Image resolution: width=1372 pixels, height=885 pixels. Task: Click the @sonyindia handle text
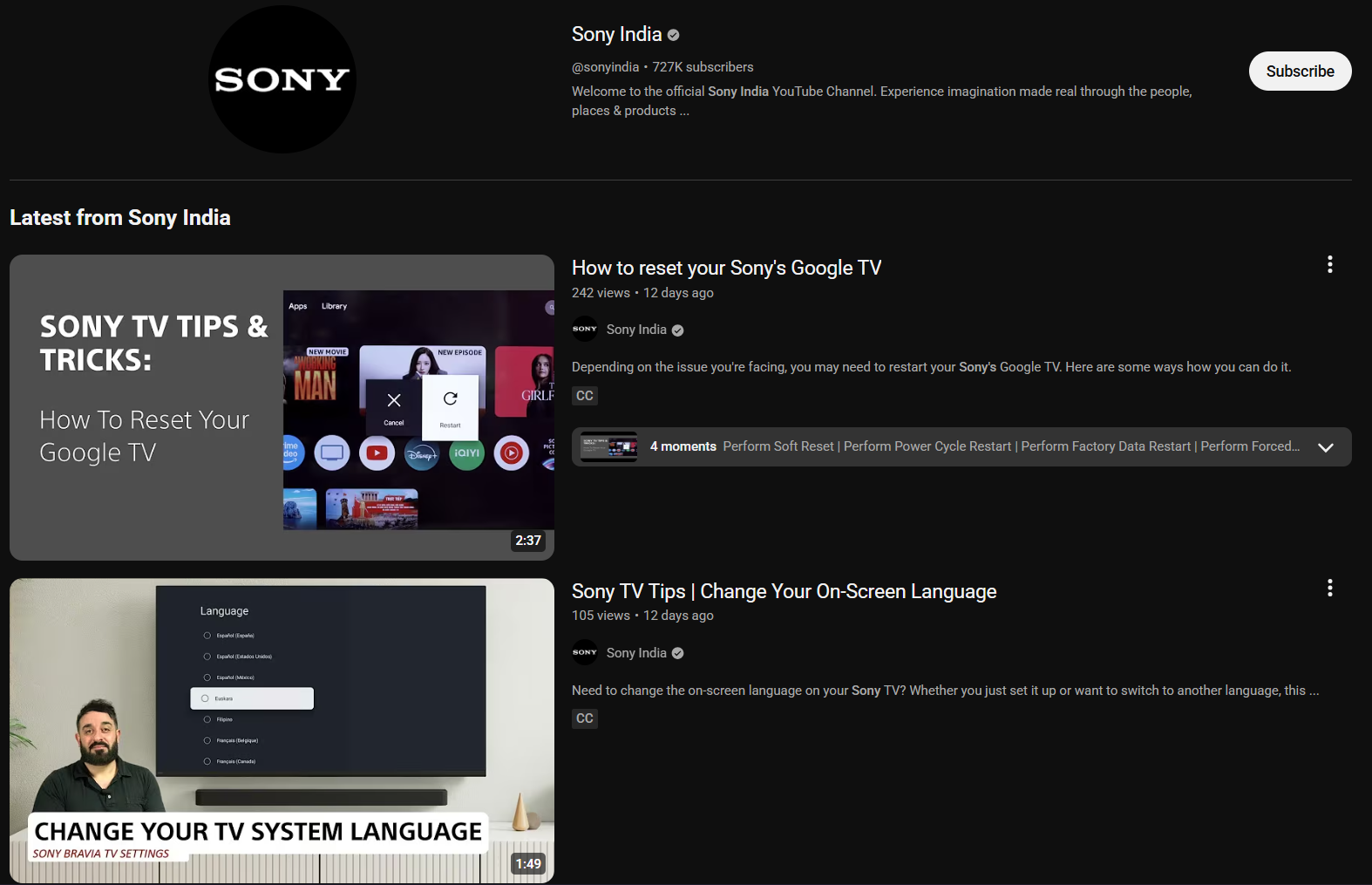pos(605,67)
